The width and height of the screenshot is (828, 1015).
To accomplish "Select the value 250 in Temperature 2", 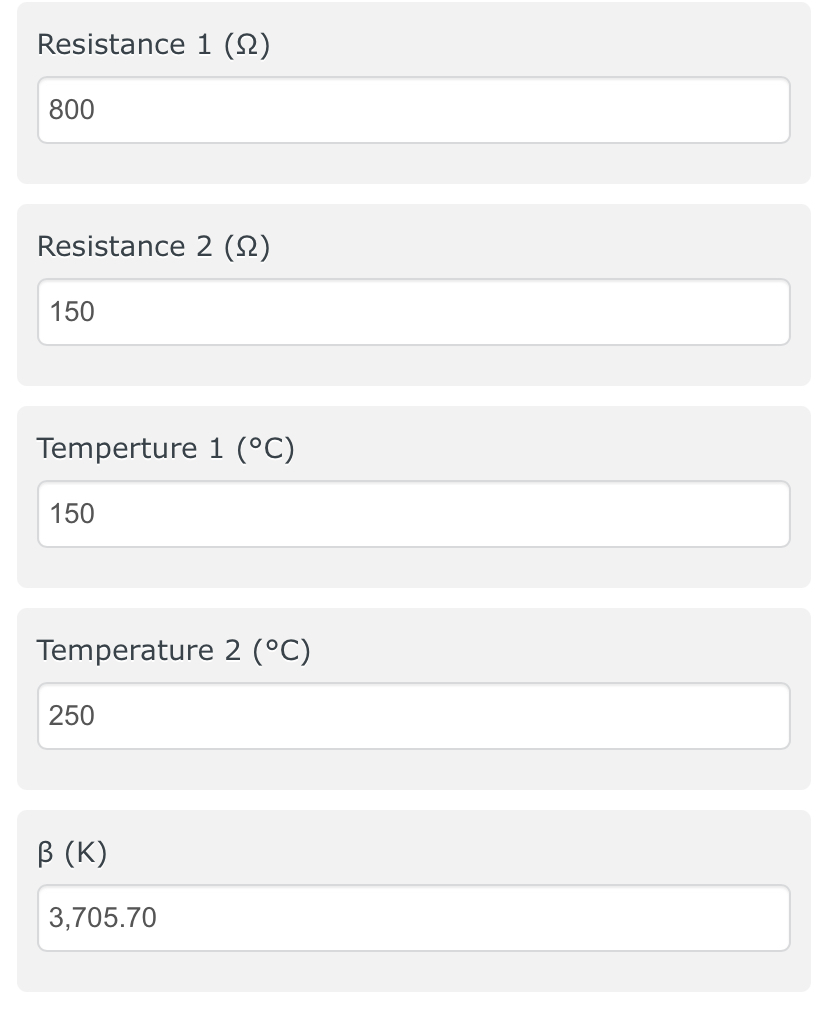I will tap(71, 716).
